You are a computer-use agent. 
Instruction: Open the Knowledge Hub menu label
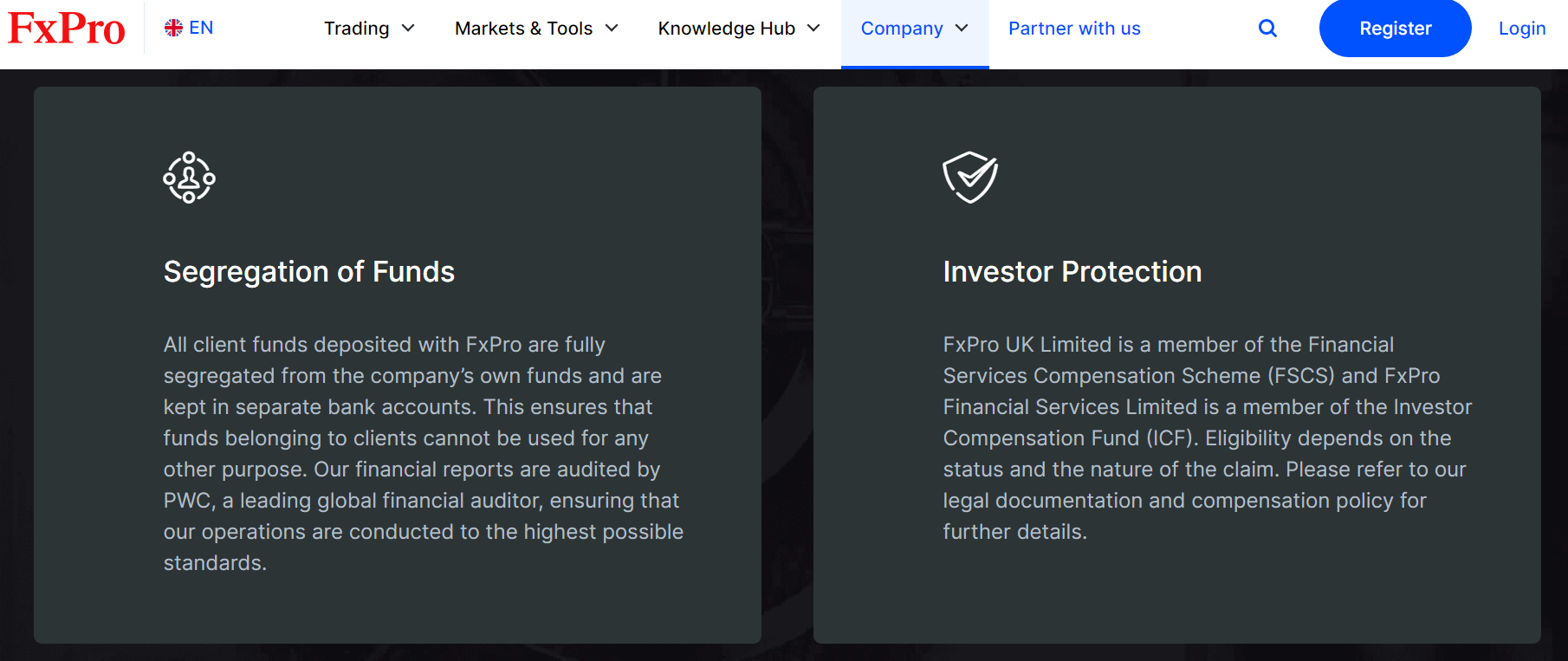tap(726, 29)
